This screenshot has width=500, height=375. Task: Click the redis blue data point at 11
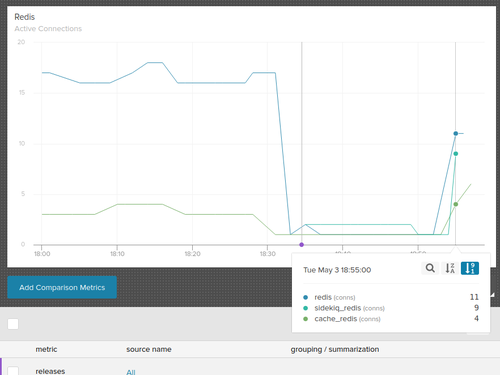point(455,133)
